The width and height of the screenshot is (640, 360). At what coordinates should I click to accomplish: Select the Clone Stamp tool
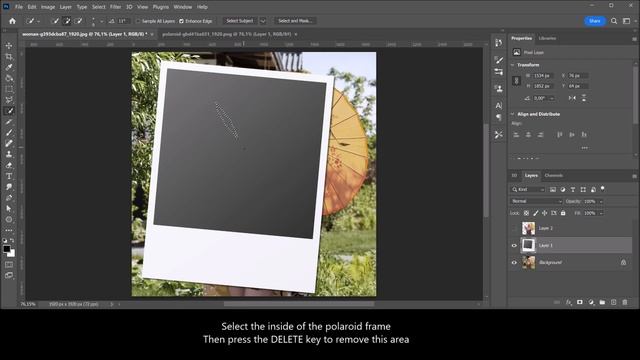tap(9, 154)
